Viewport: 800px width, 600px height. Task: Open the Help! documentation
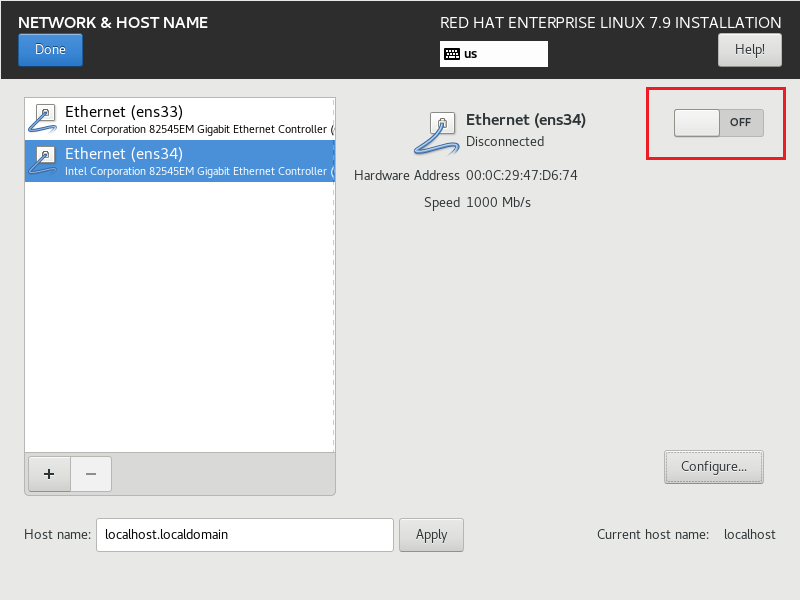(x=749, y=49)
